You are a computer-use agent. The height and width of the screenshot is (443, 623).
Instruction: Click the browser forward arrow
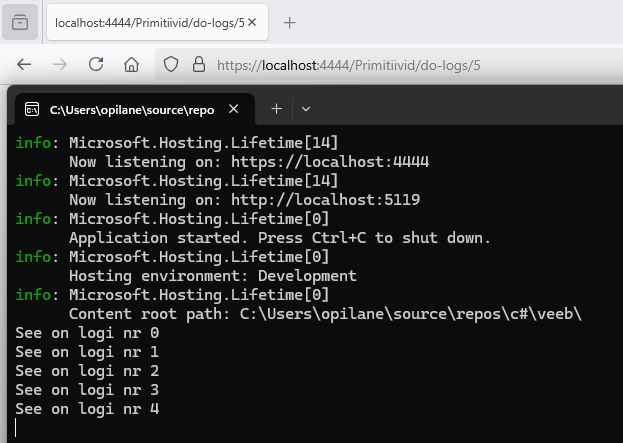(60, 64)
